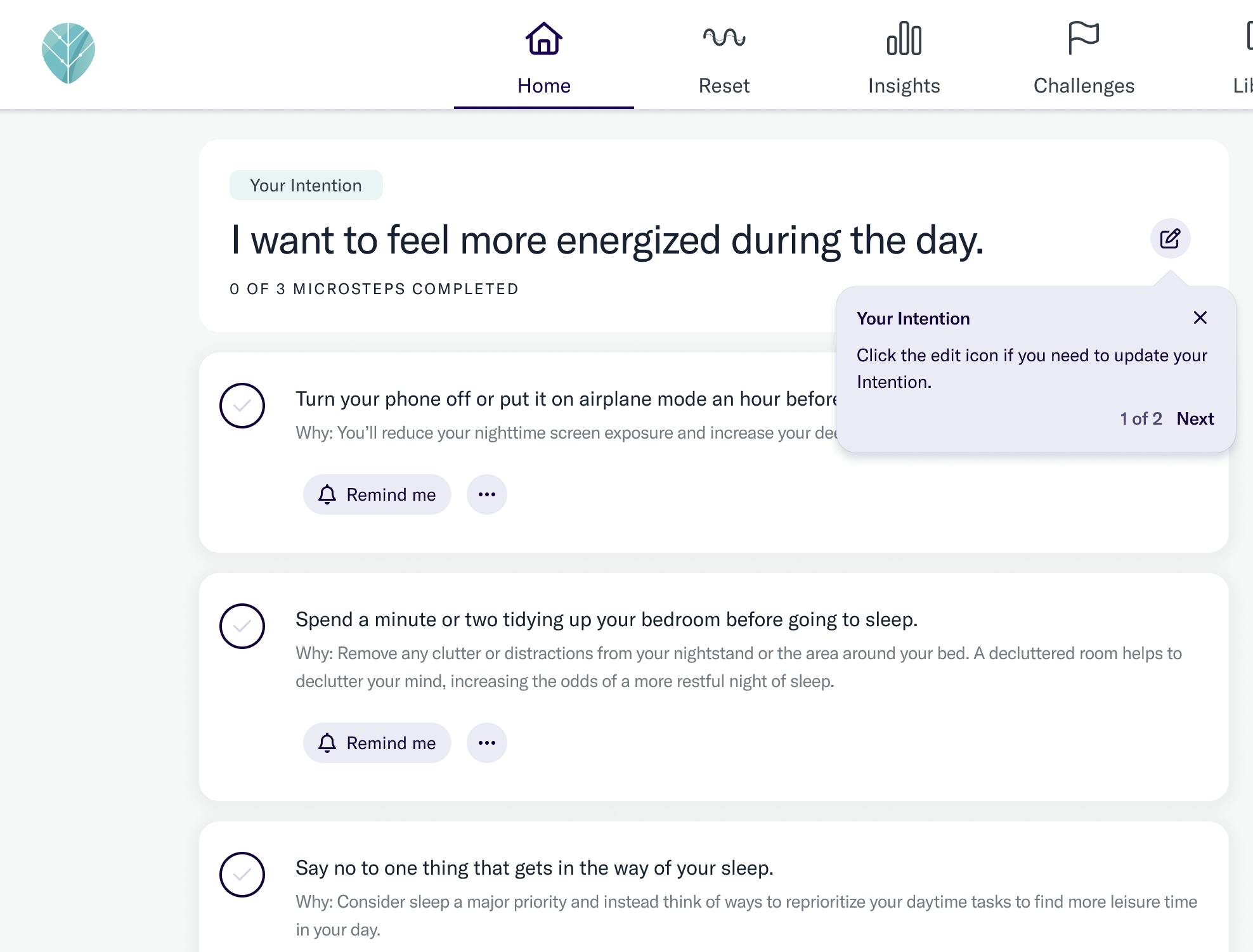Click the Insights bar chart icon

[x=903, y=37]
